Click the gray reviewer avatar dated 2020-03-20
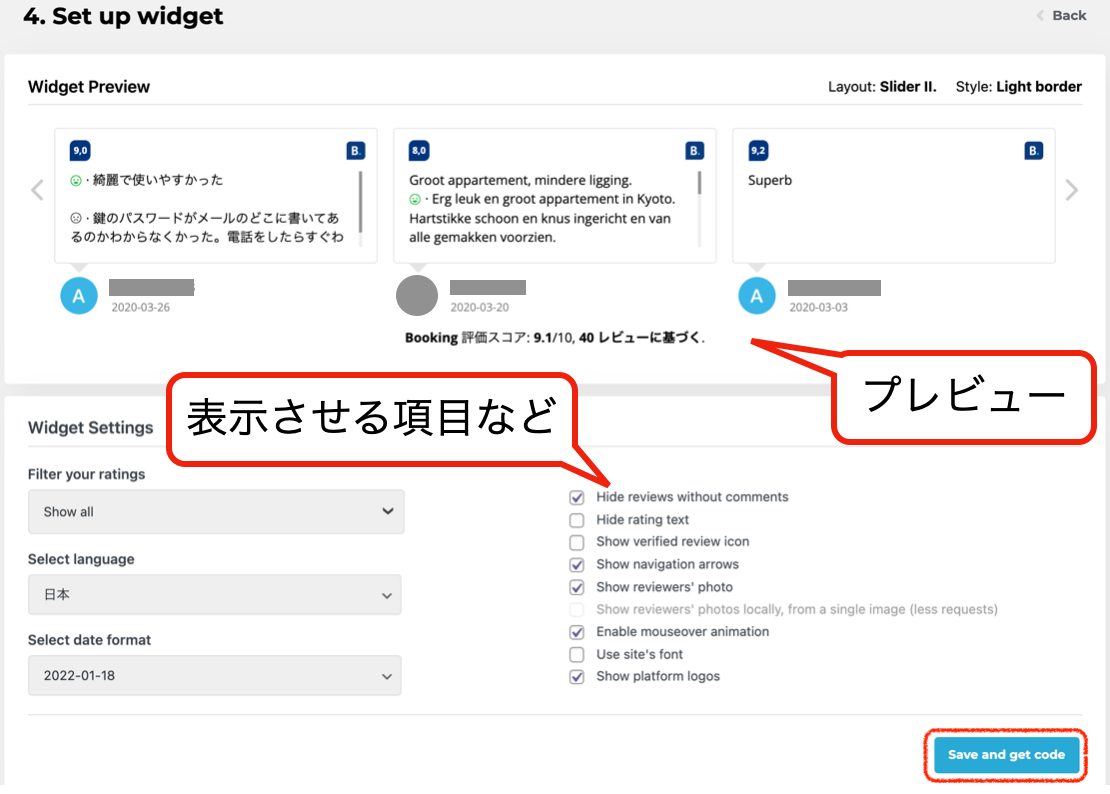This screenshot has width=1110, height=794. 417,296
